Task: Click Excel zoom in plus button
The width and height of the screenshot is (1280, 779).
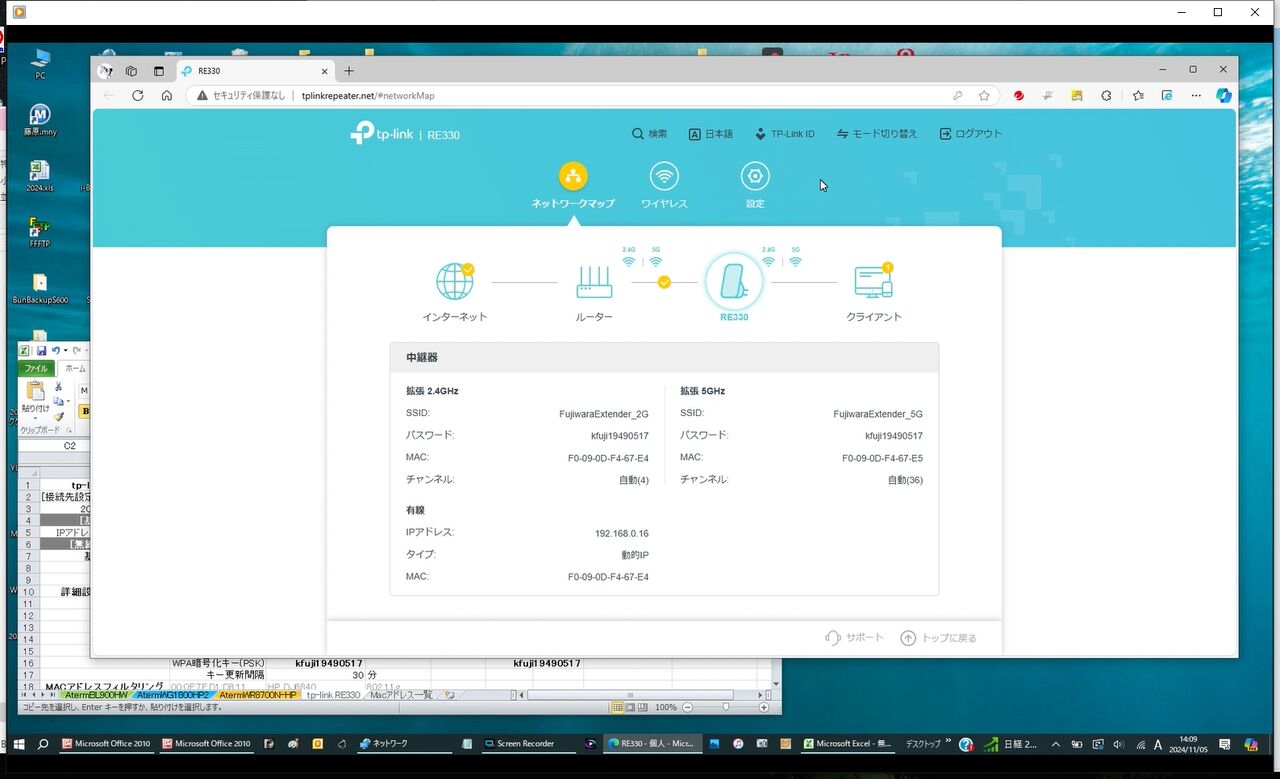Action: coord(764,707)
